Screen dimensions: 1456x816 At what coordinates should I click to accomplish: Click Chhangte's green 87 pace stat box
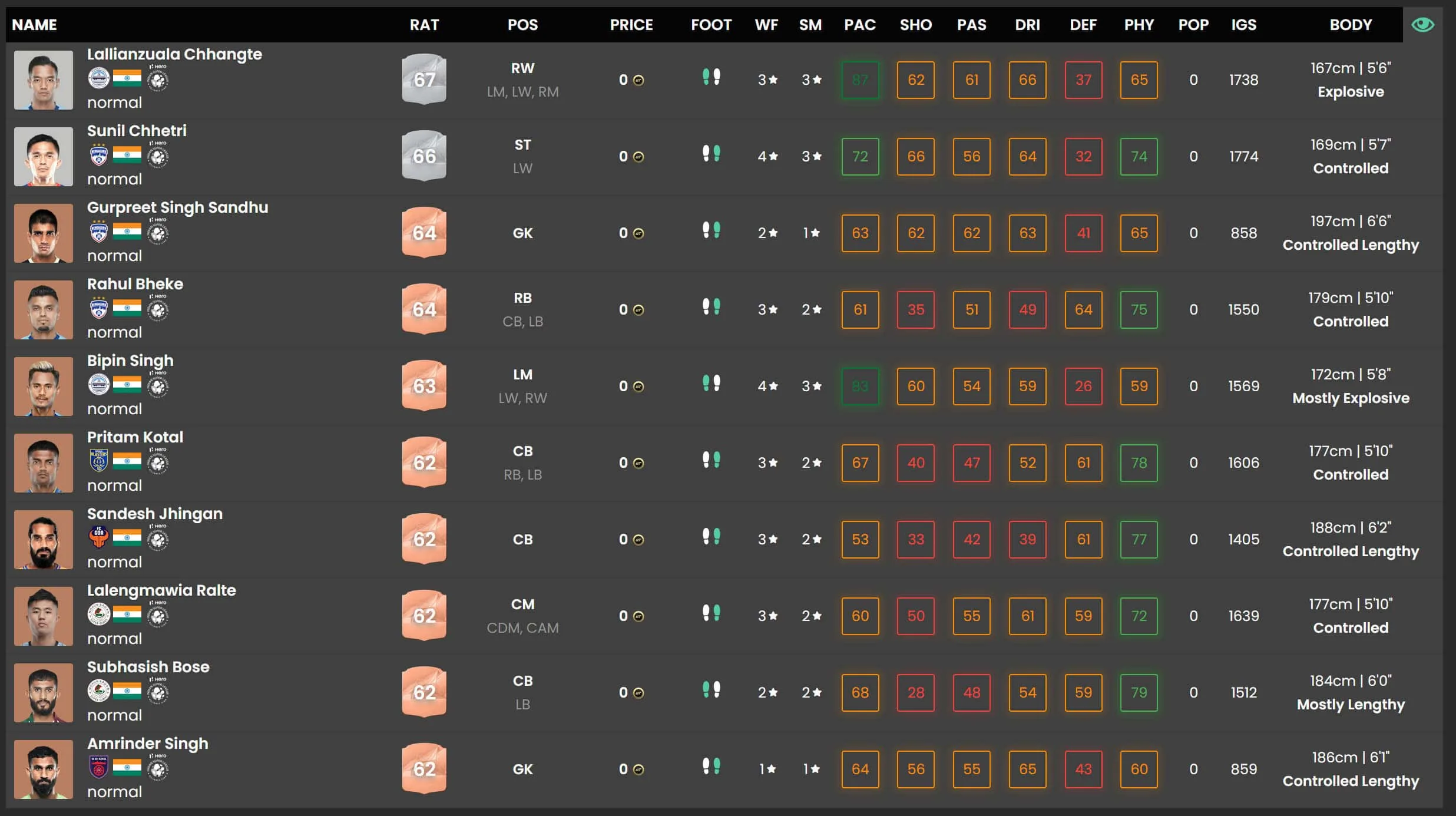tap(860, 80)
